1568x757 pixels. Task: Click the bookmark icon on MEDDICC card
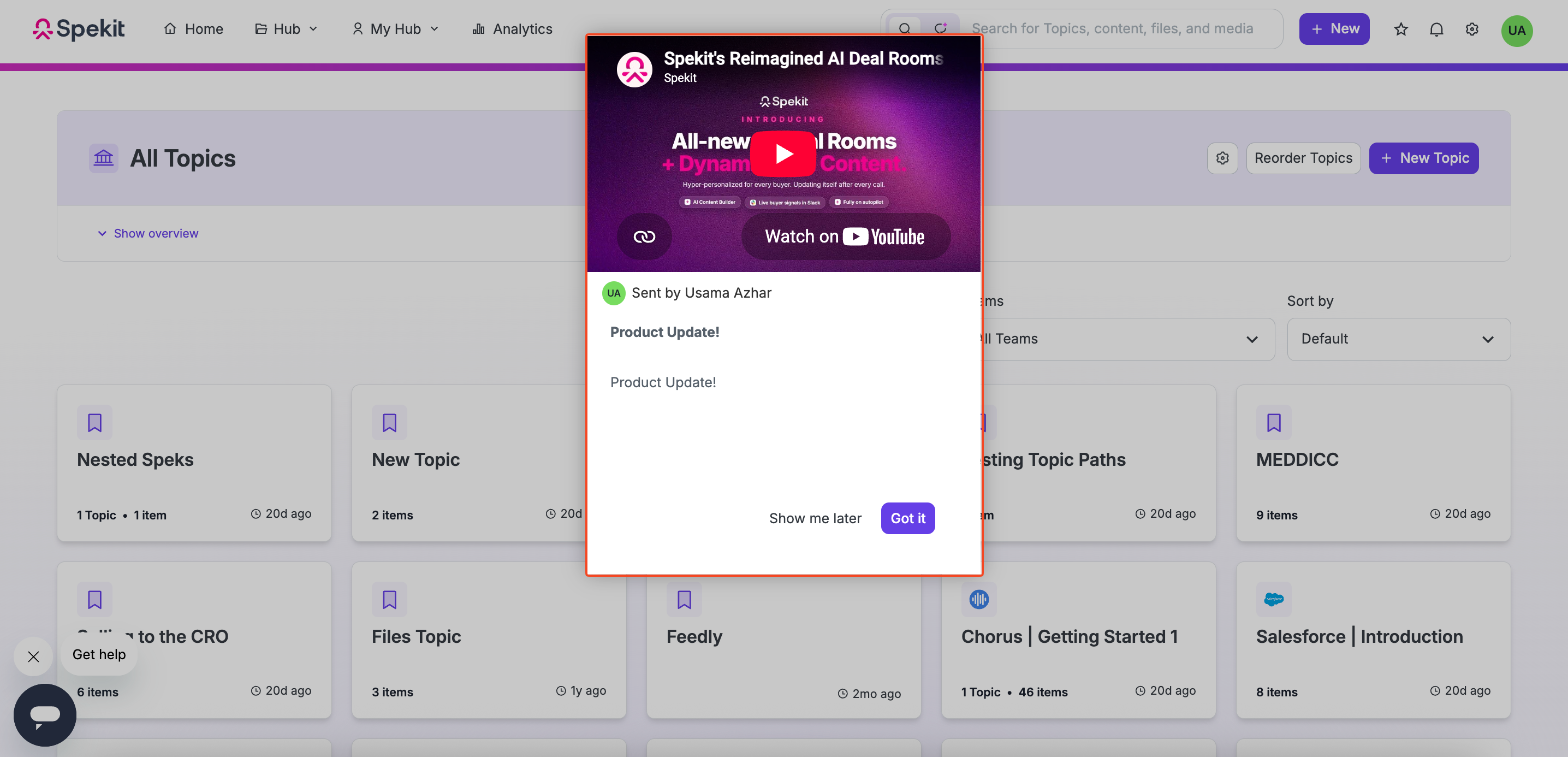(x=1273, y=423)
